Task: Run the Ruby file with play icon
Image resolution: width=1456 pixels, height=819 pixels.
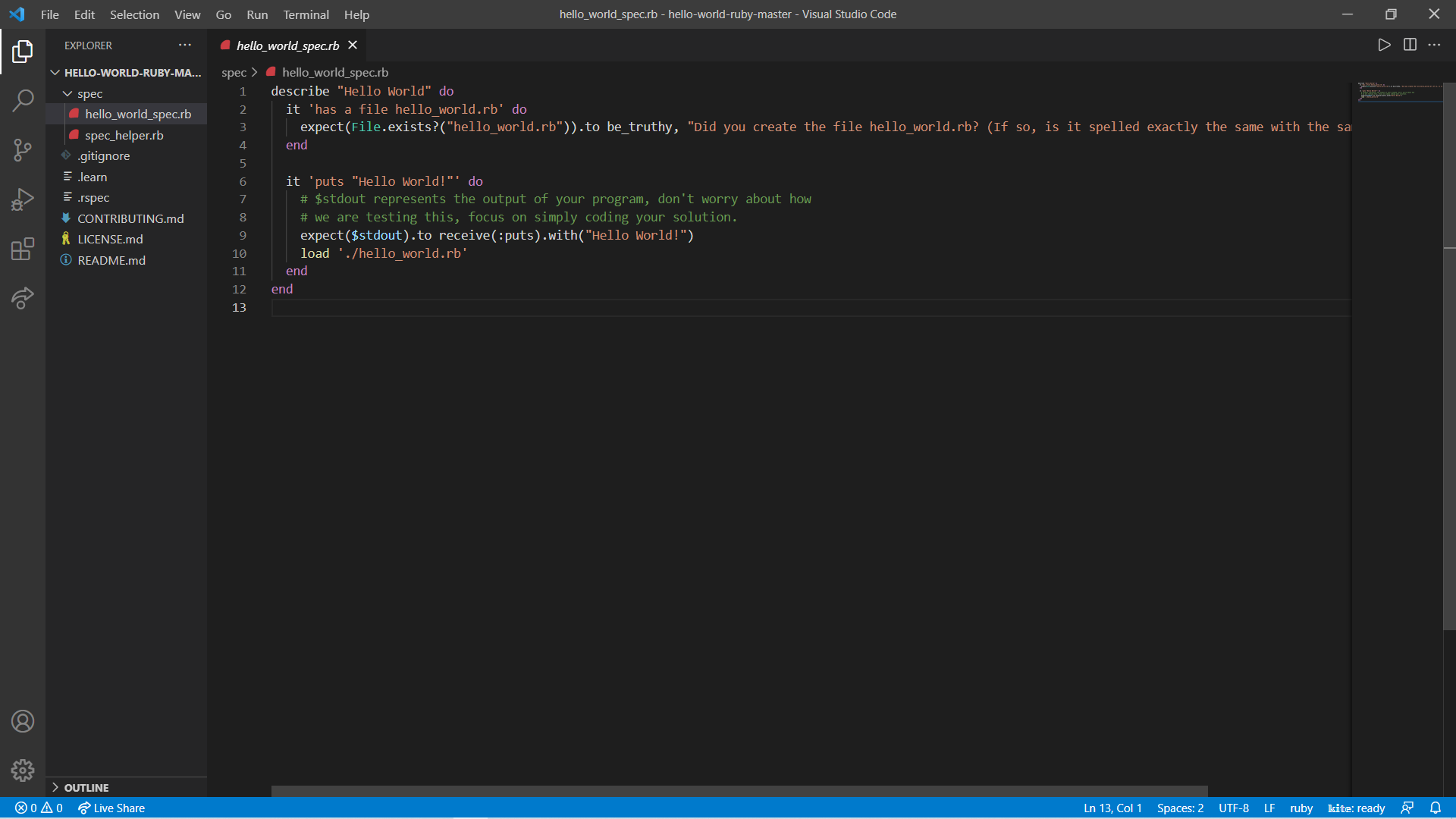Action: [x=1384, y=45]
